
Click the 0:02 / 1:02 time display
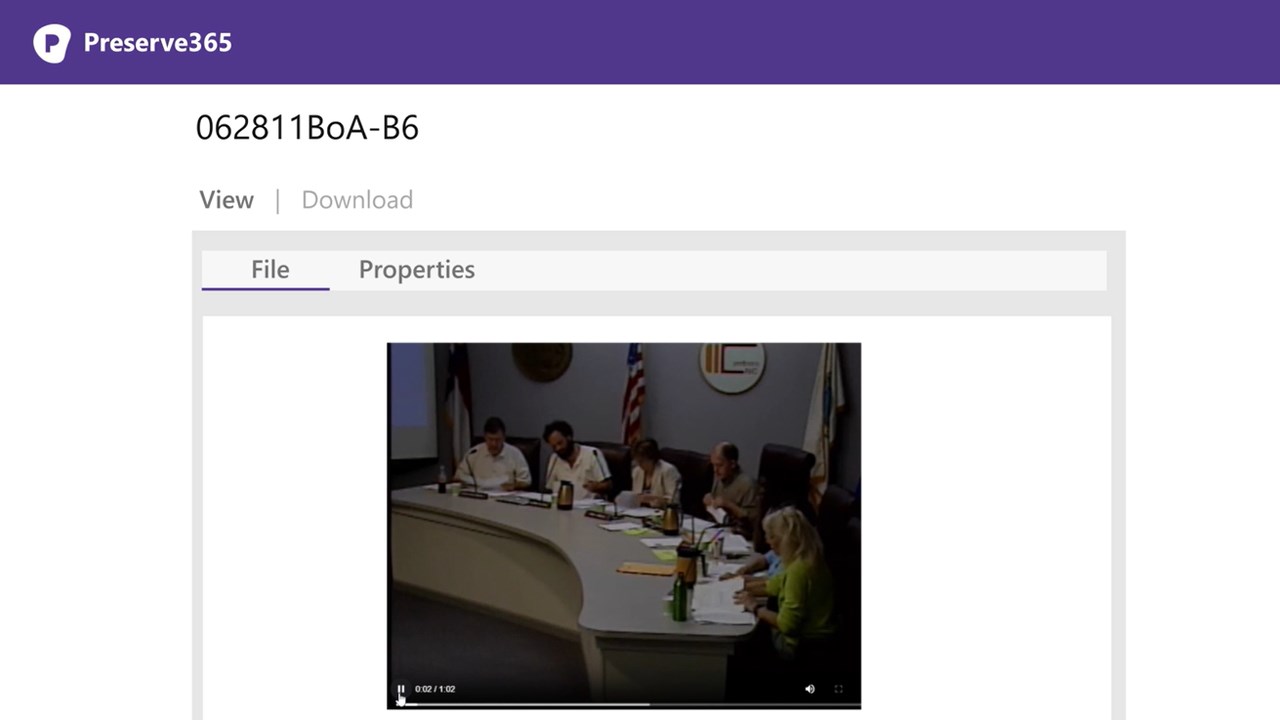(x=435, y=689)
